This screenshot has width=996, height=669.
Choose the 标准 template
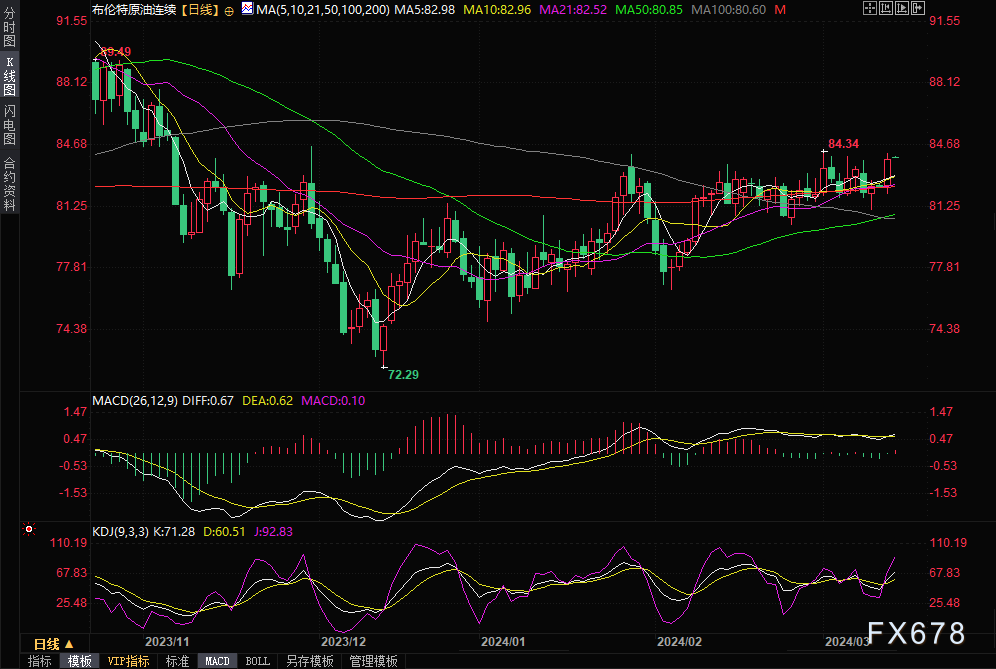pos(177,661)
